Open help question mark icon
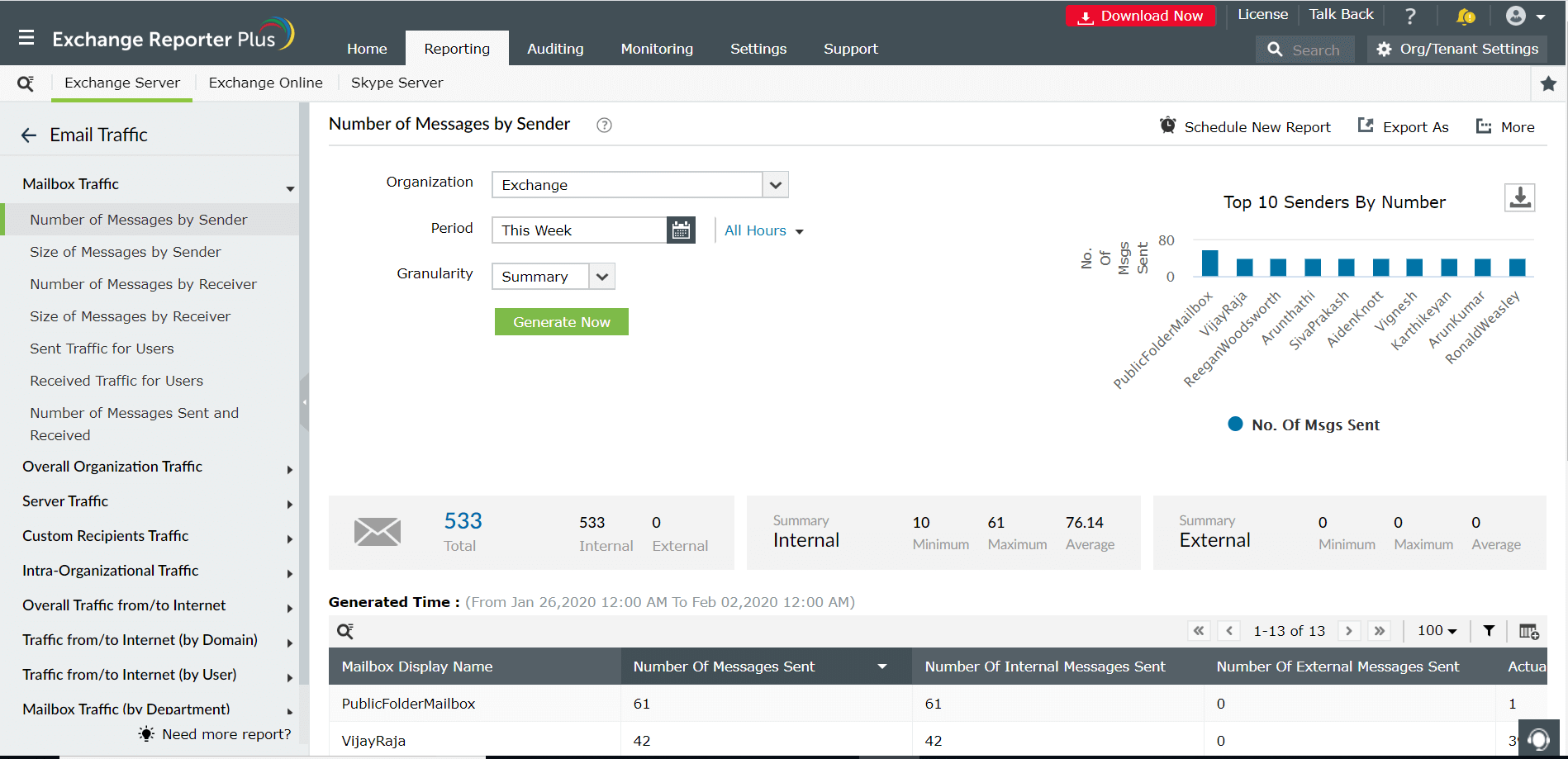1568x759 pixels. pyautogui.click(x=1410, y=17)
